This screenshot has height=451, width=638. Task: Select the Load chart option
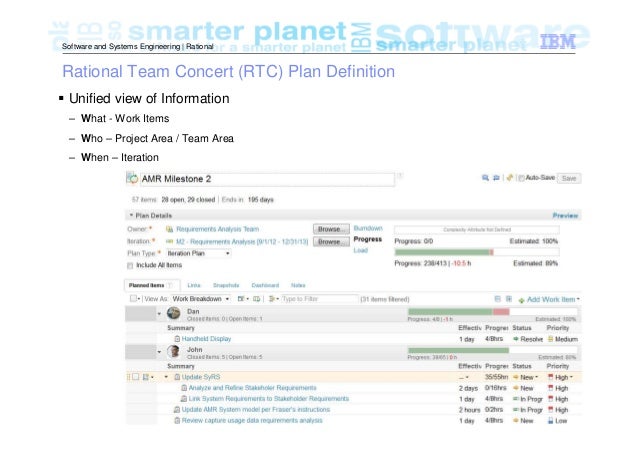[x=361, y=250]
